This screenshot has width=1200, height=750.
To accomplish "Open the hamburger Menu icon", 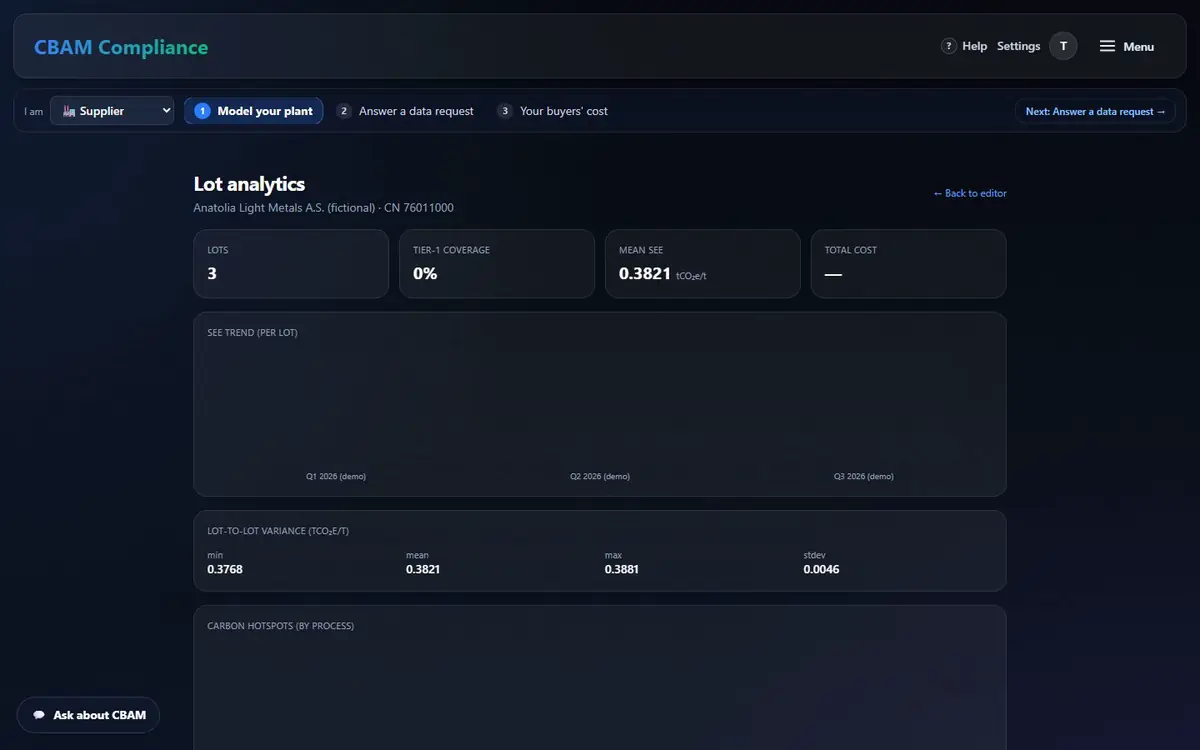I will (x=1107, y=46).
